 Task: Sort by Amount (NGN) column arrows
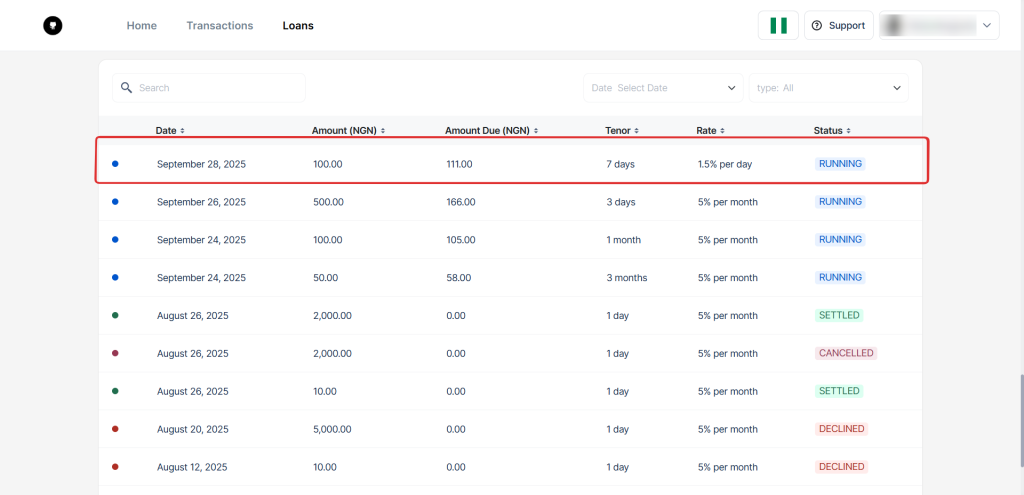(x=383, y=131)
